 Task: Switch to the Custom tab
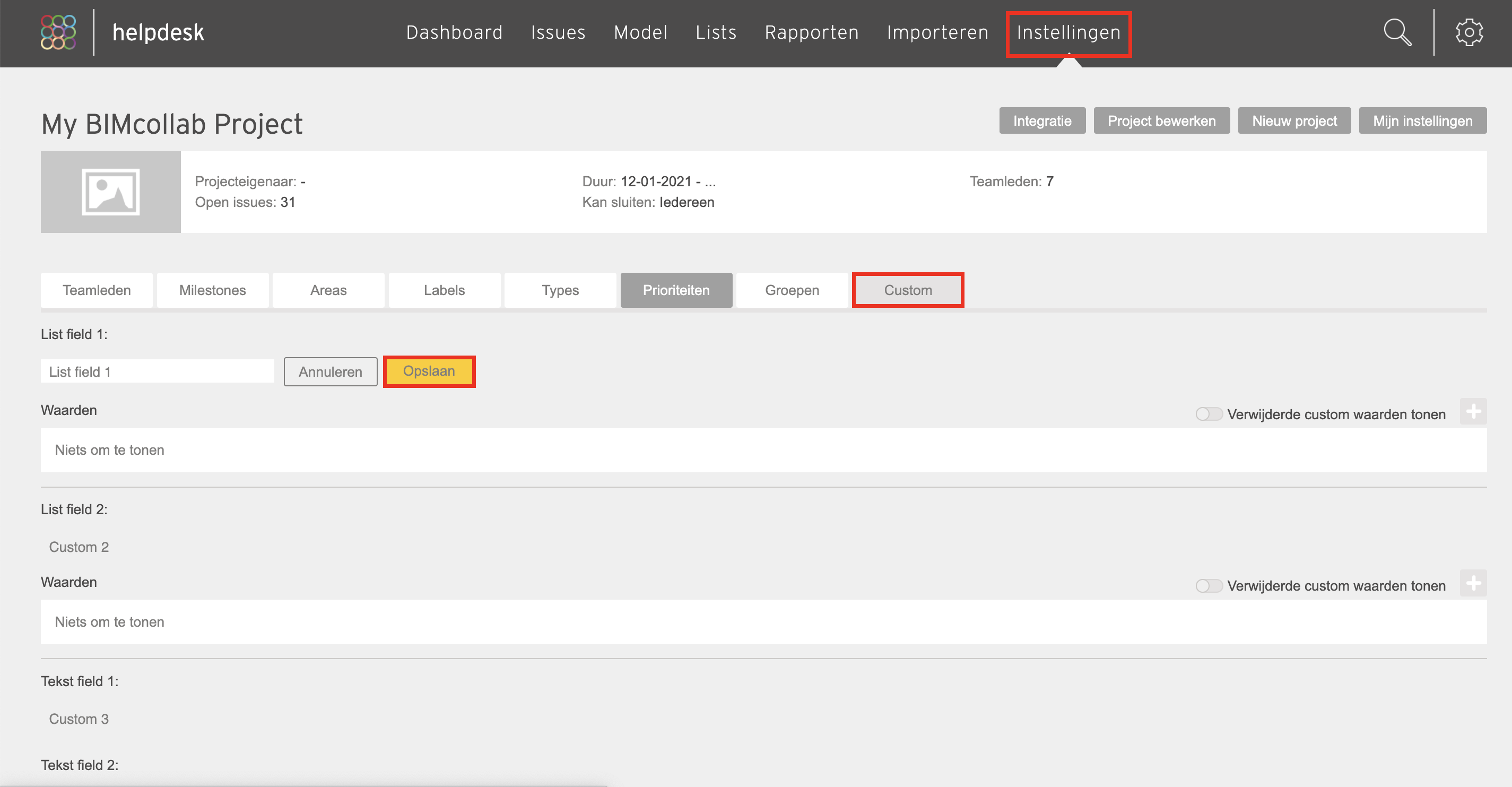[x=908, y=290]
